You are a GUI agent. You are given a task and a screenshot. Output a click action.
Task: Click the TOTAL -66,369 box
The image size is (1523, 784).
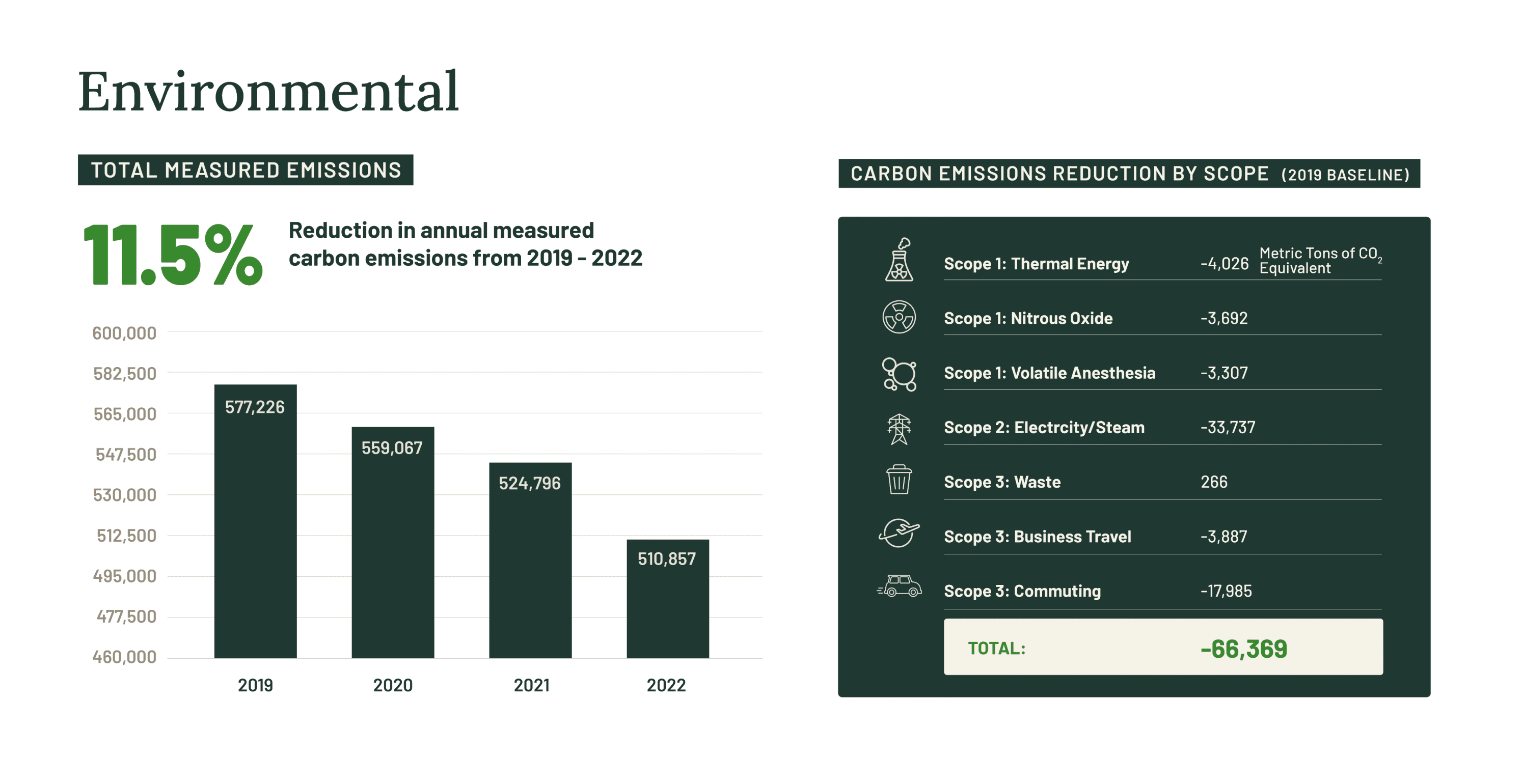[x=1162, y=647]
